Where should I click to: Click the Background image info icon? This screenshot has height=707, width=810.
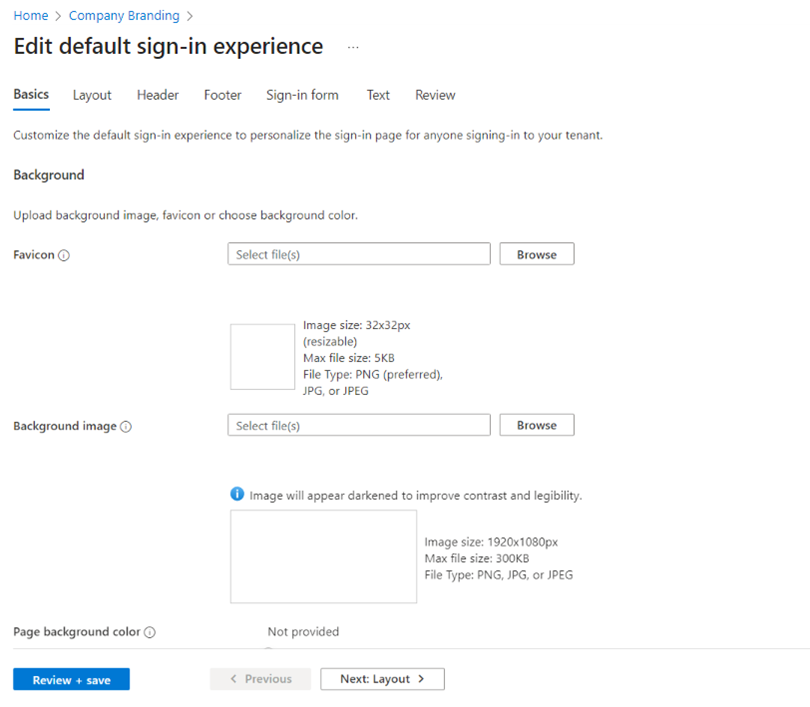click(126, 427)
